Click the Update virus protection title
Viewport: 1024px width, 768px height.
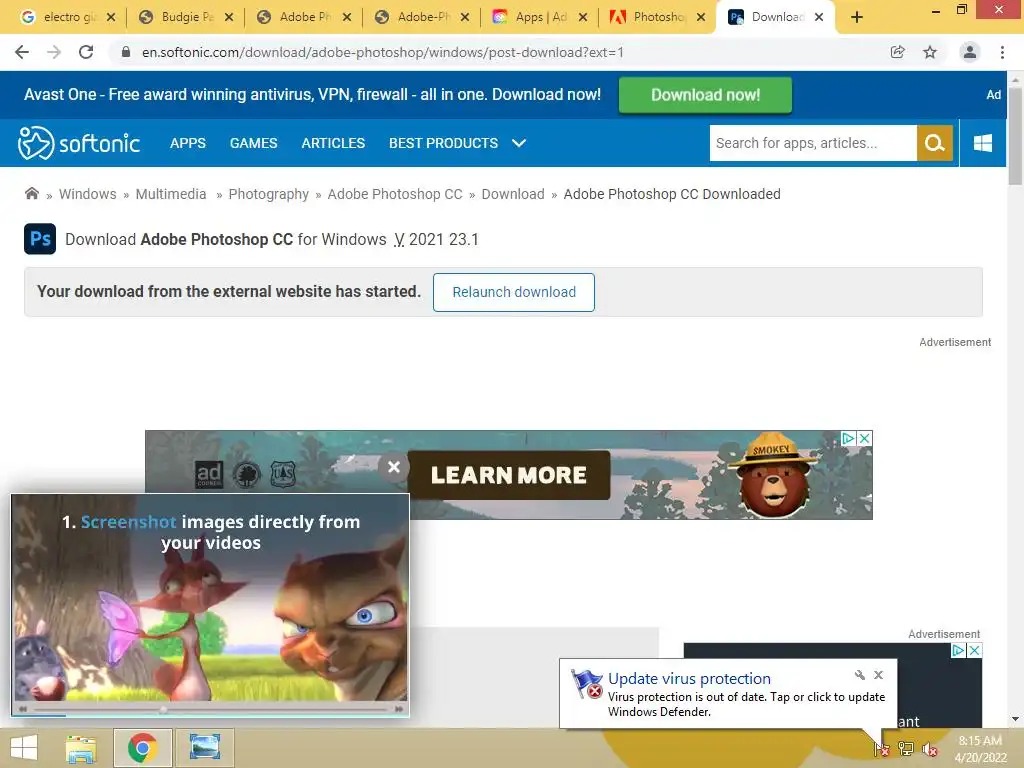689,679
